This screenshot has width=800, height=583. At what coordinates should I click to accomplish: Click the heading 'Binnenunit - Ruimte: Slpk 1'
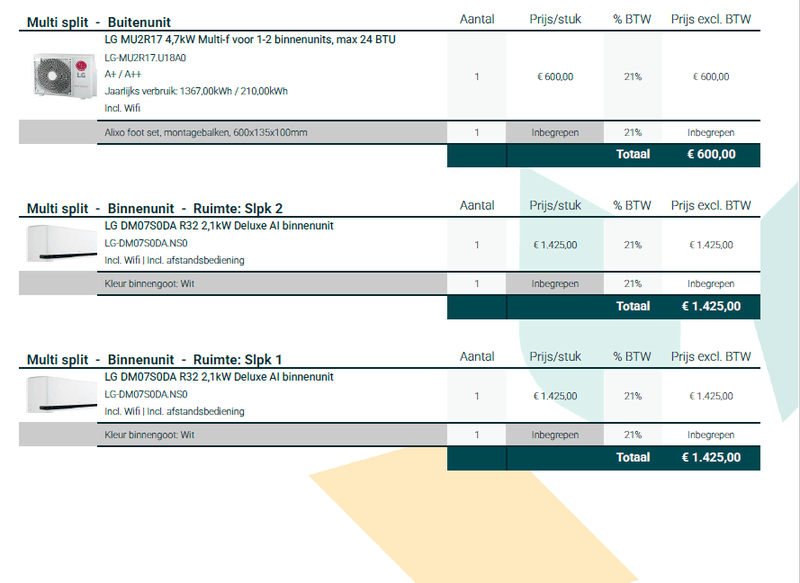pos(195,360)
